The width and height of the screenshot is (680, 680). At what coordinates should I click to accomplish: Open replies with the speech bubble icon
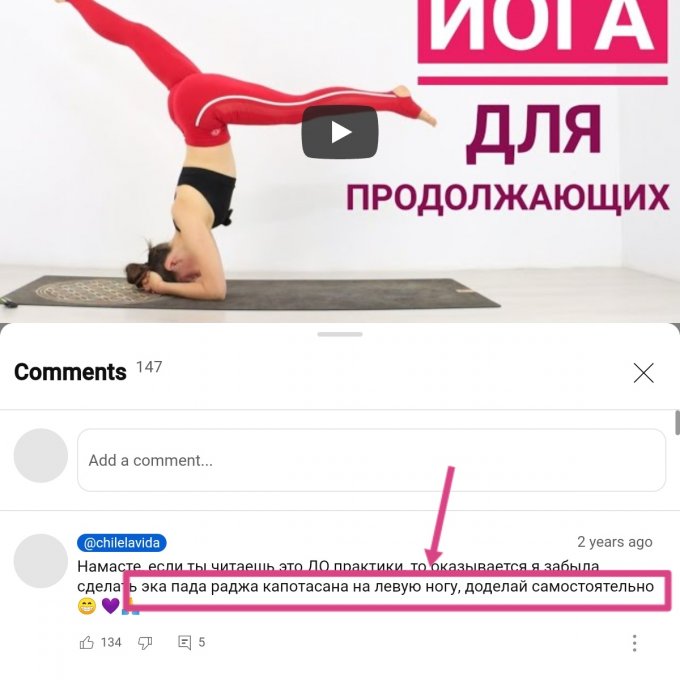pyautogui.click(x=185, y=642)
